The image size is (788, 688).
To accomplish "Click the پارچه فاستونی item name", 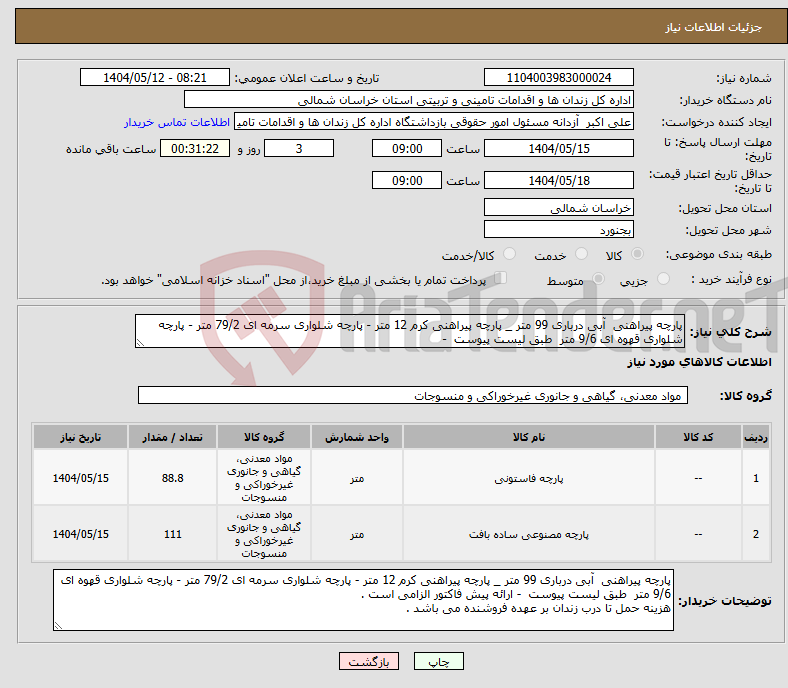I will coord(529,478).
